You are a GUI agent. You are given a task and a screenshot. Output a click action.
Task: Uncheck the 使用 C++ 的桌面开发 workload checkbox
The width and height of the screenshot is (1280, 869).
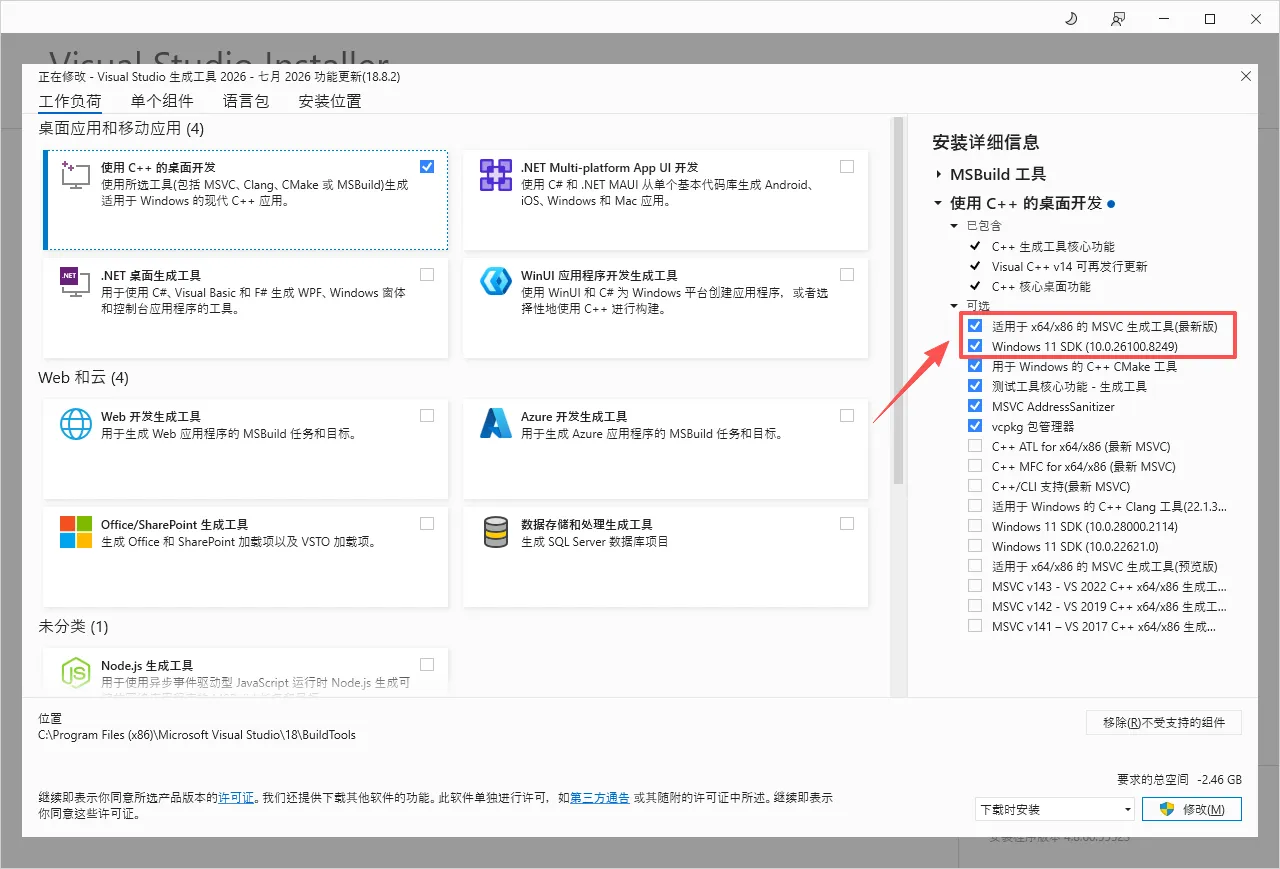click(x=428, y=167)
